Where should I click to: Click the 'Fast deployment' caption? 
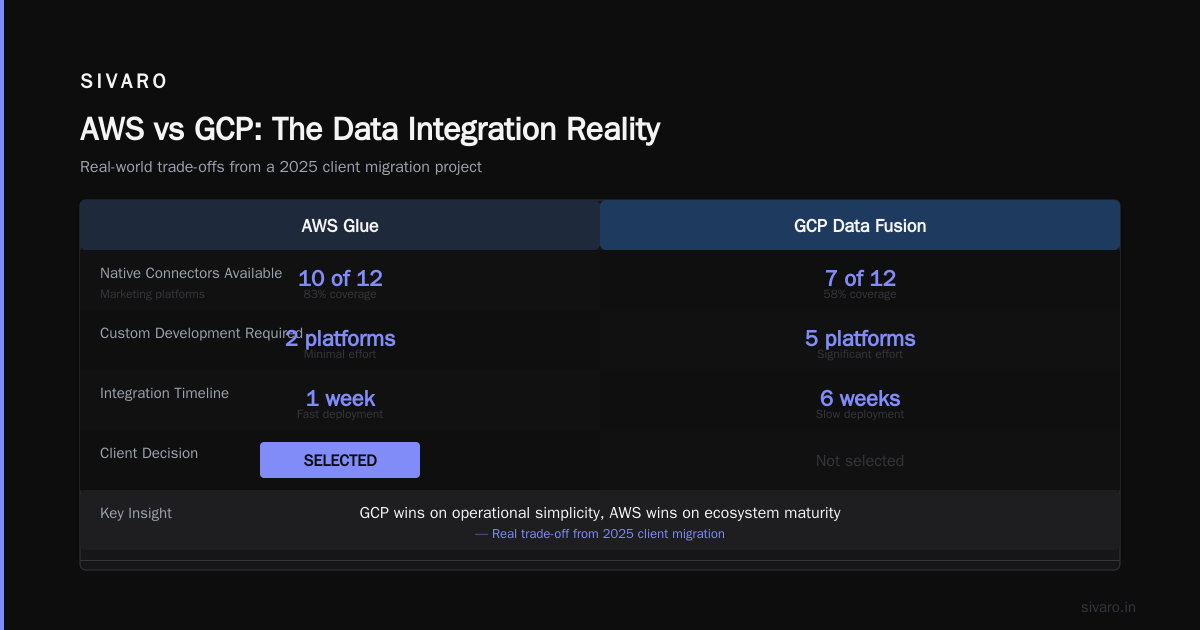[x=340, y=414]
